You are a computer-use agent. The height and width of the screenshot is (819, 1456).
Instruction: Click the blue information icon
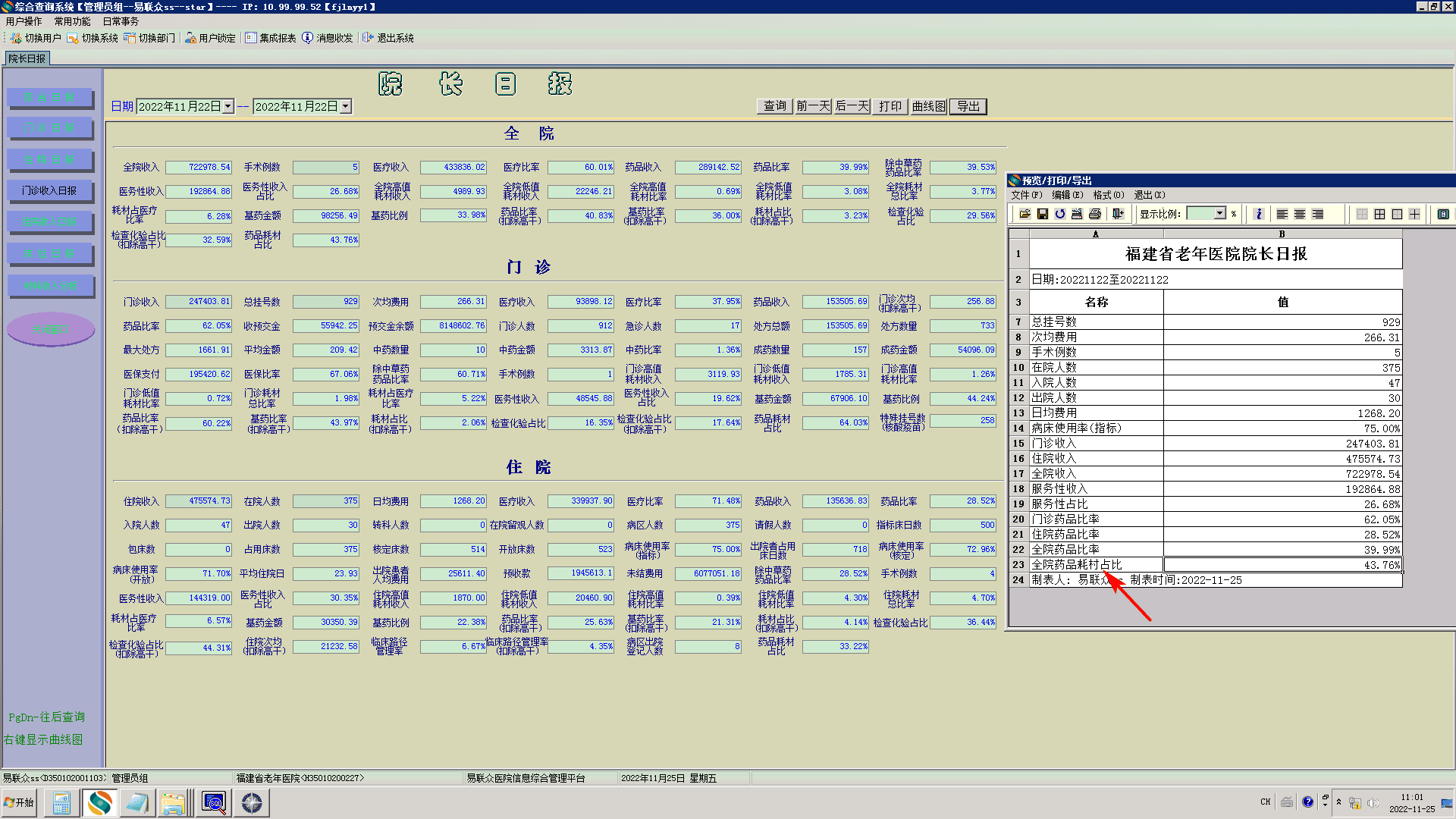point(1259,214)
